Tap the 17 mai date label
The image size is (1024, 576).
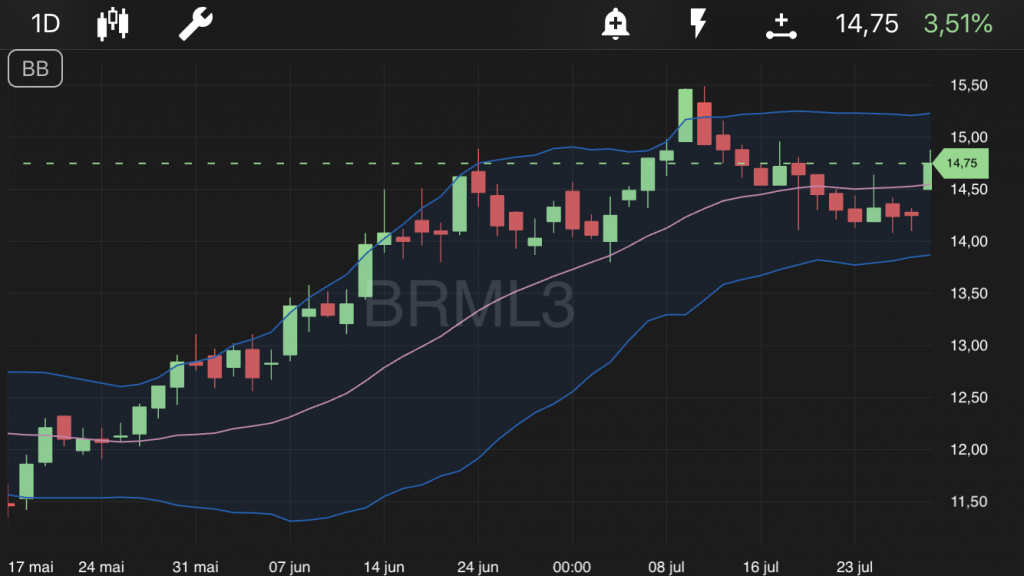click(x=31, y=567)
